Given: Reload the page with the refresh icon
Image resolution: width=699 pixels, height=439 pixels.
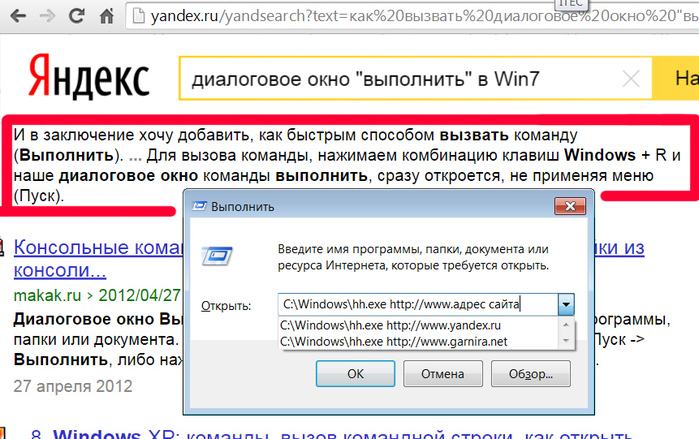Looking at the screenshot, I should [77, 16].
